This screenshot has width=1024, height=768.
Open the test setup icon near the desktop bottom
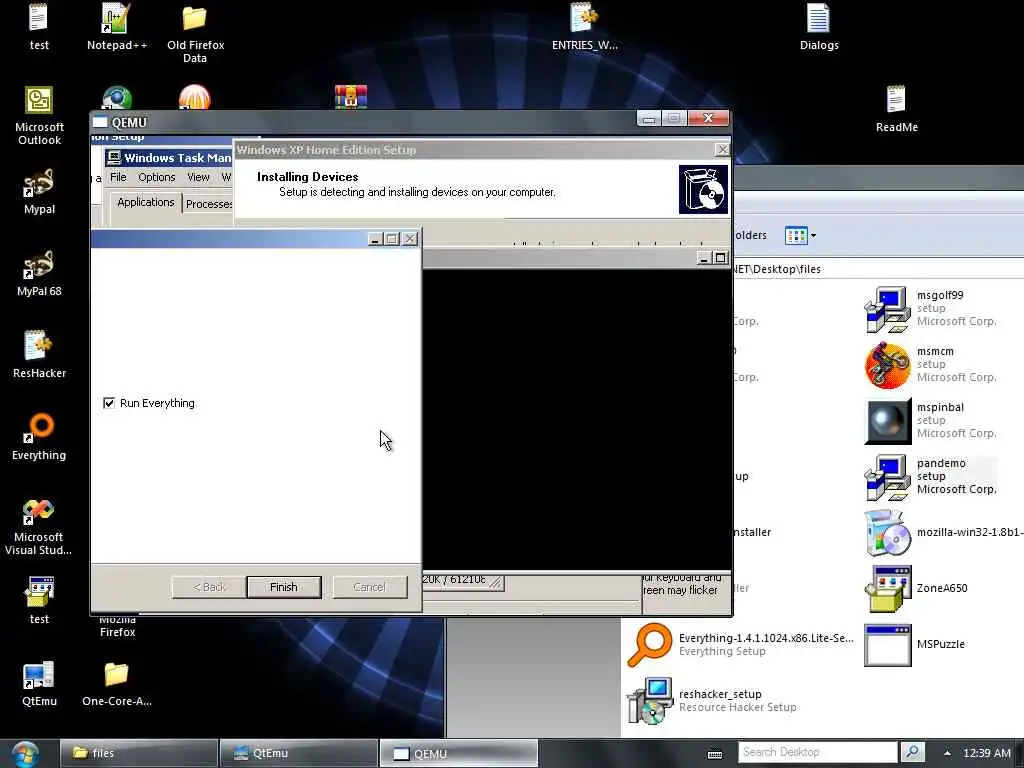coord(39,601)
